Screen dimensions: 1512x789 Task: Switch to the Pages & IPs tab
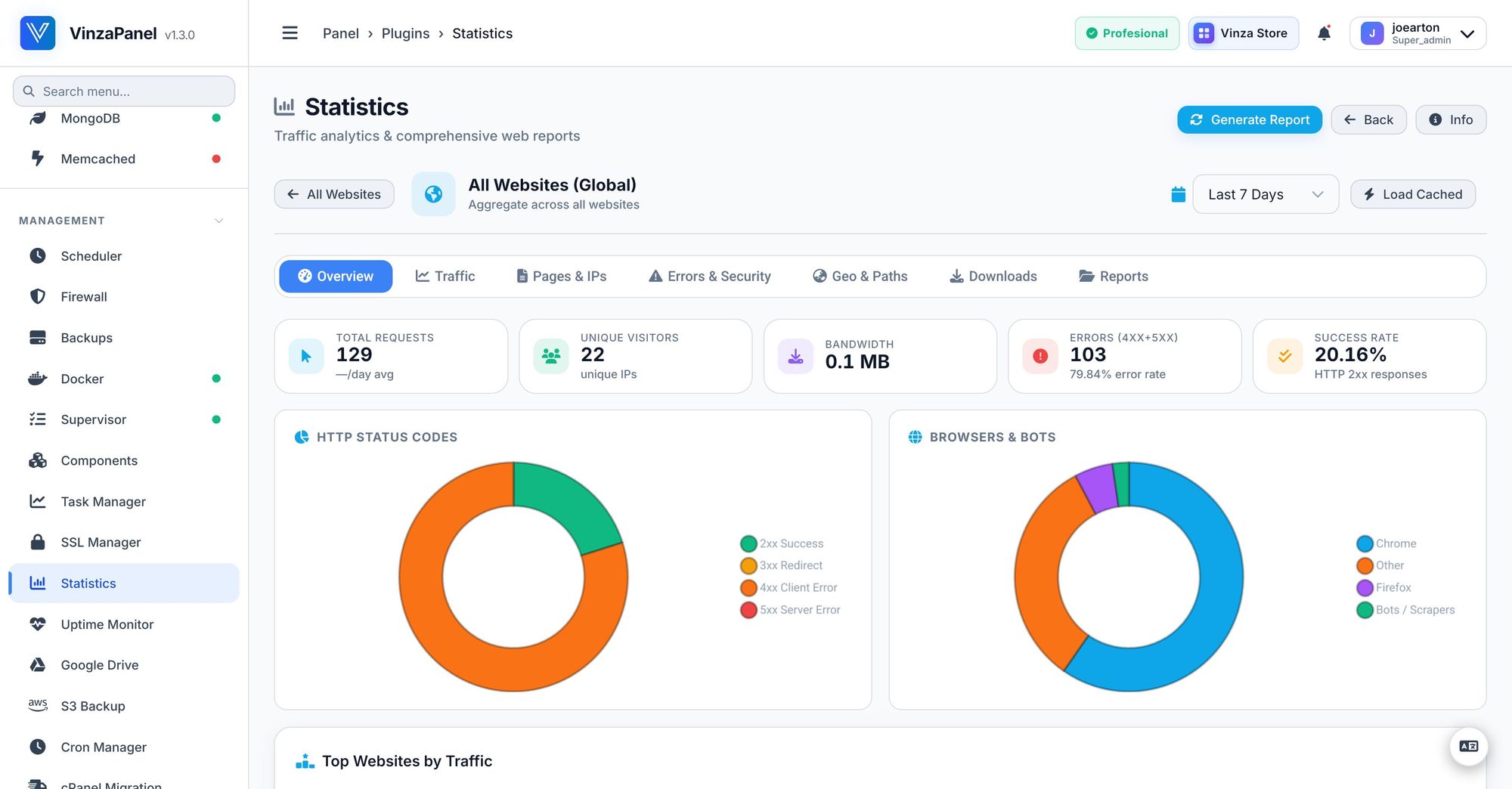click(x=561, y=276)
